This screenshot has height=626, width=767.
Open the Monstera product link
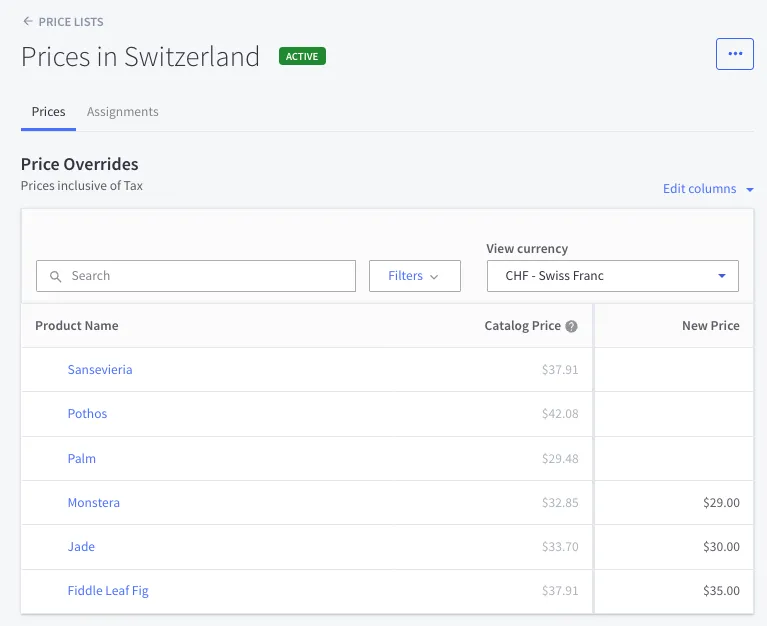coord(93,503)
